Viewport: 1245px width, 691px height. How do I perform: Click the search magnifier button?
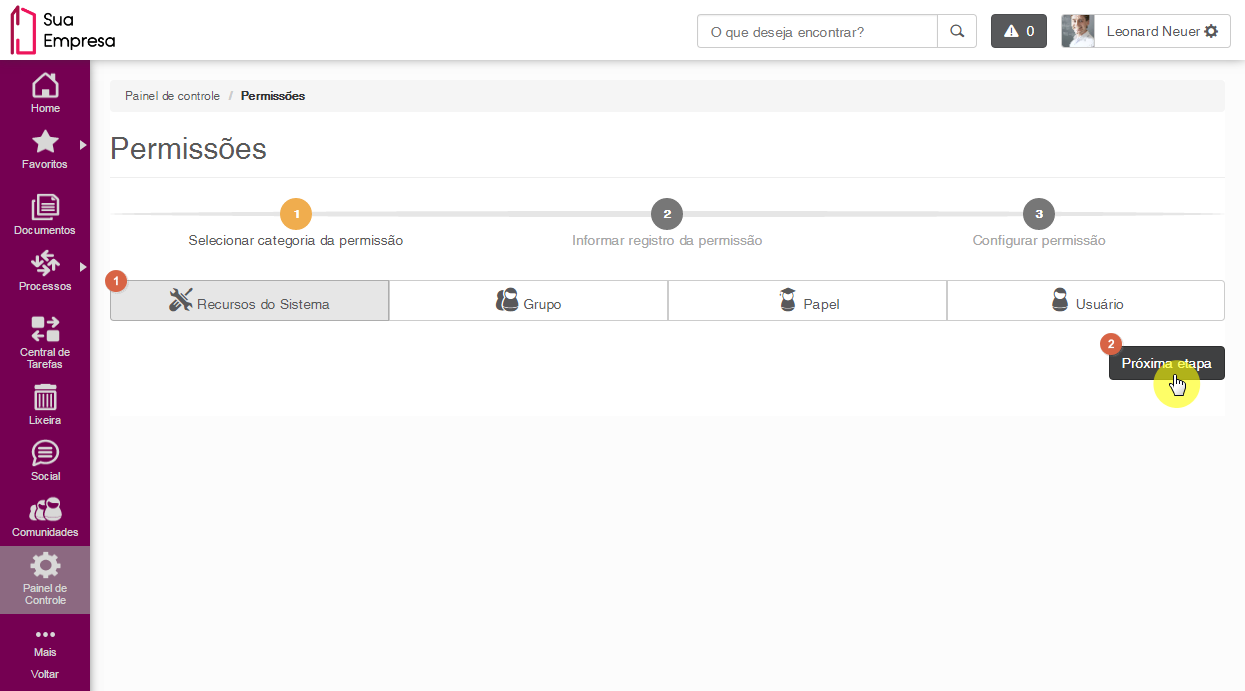pyautogui.click(x=957, y=32)
